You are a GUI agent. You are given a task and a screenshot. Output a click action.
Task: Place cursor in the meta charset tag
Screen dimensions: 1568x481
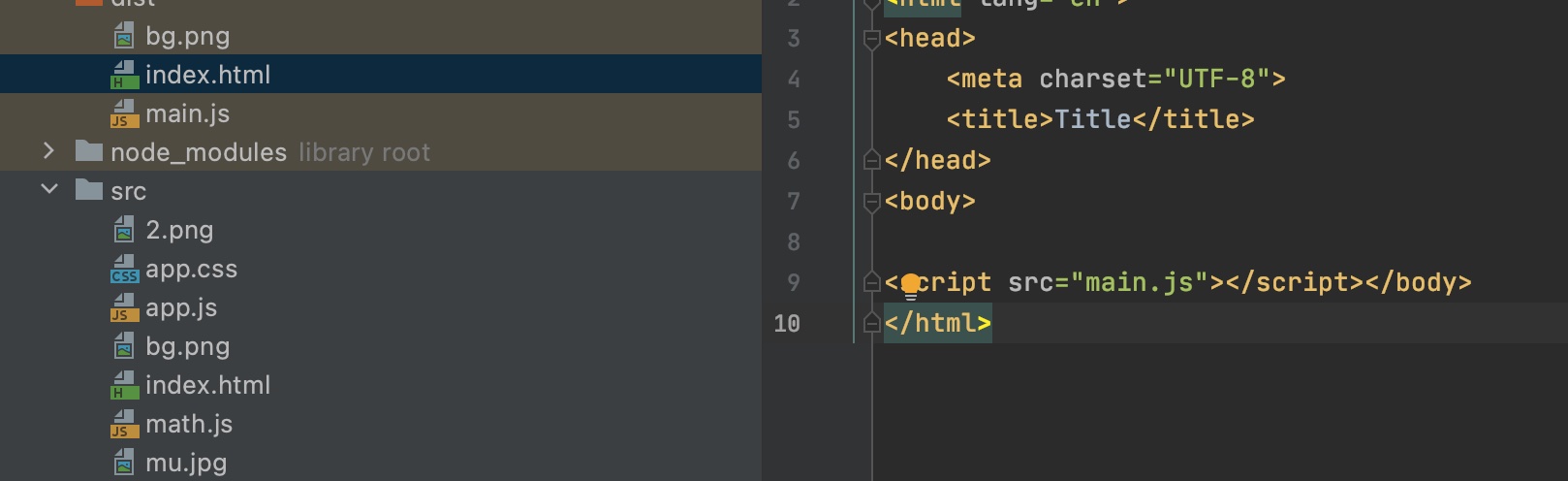click(1116, 79)
